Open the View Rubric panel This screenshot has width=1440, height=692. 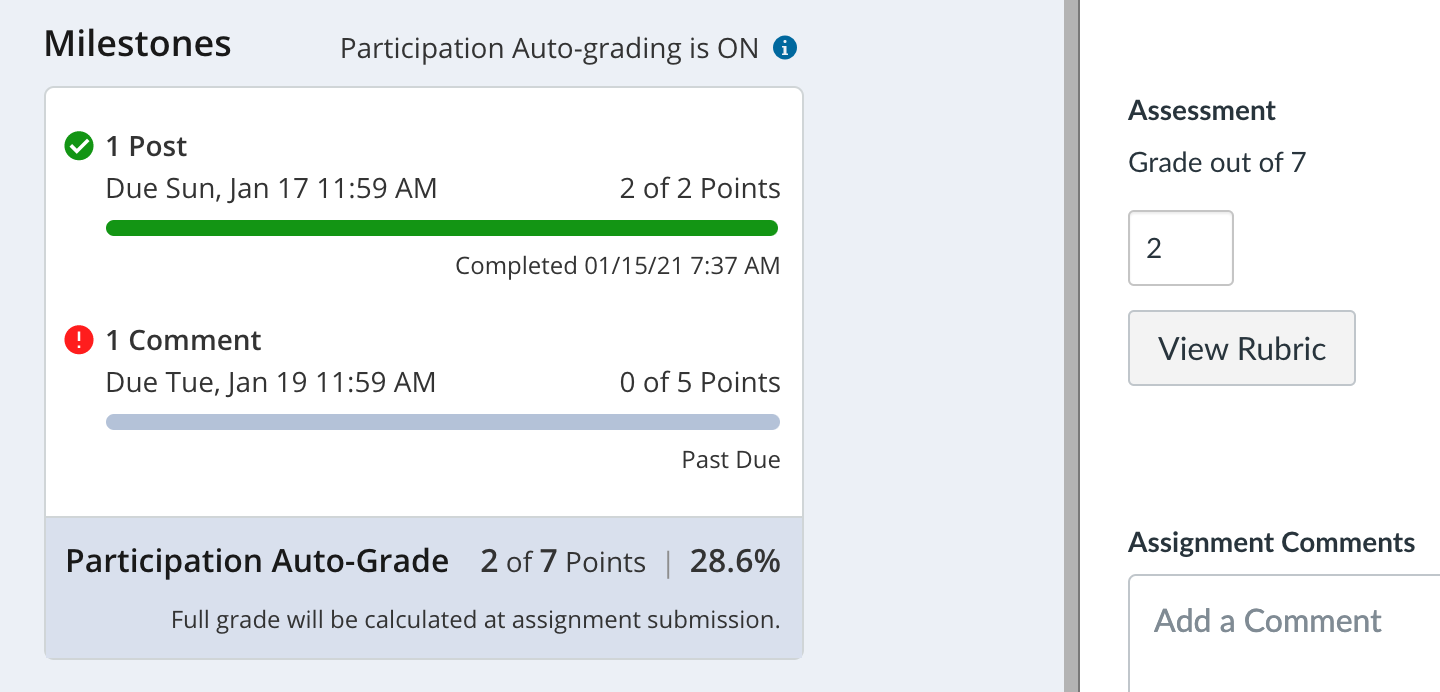[x=1241, y=348]
